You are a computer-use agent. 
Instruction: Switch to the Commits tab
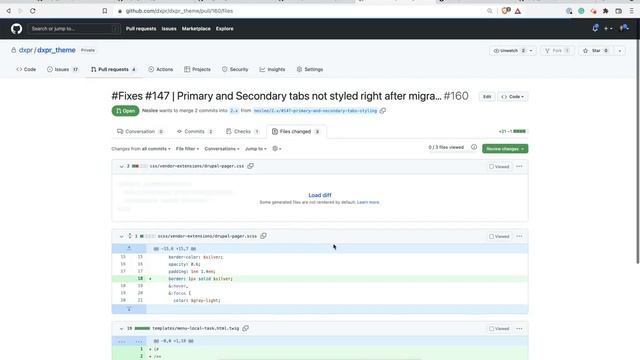tap(195, 131)
